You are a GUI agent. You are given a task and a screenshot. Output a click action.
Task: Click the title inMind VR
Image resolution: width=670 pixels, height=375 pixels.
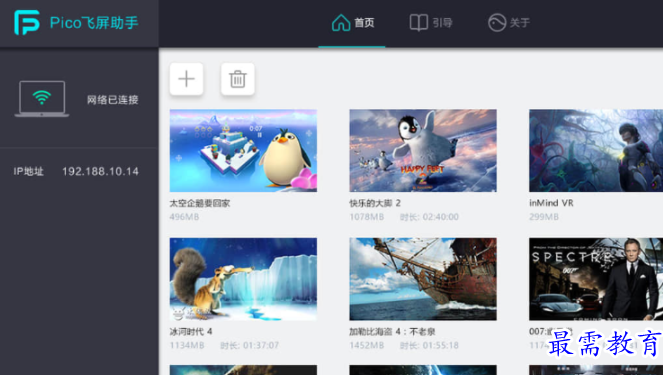pyautogui.click(x=551, y=203)
